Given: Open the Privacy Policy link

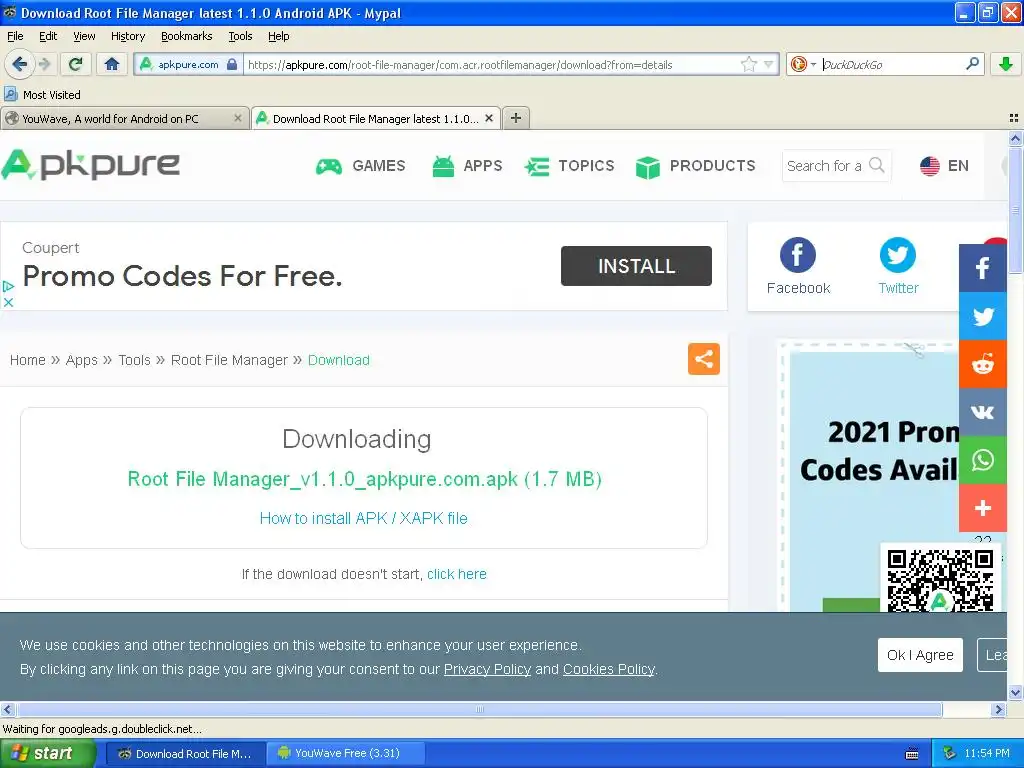Looking at the screenshot, I should tap(487, 669).
